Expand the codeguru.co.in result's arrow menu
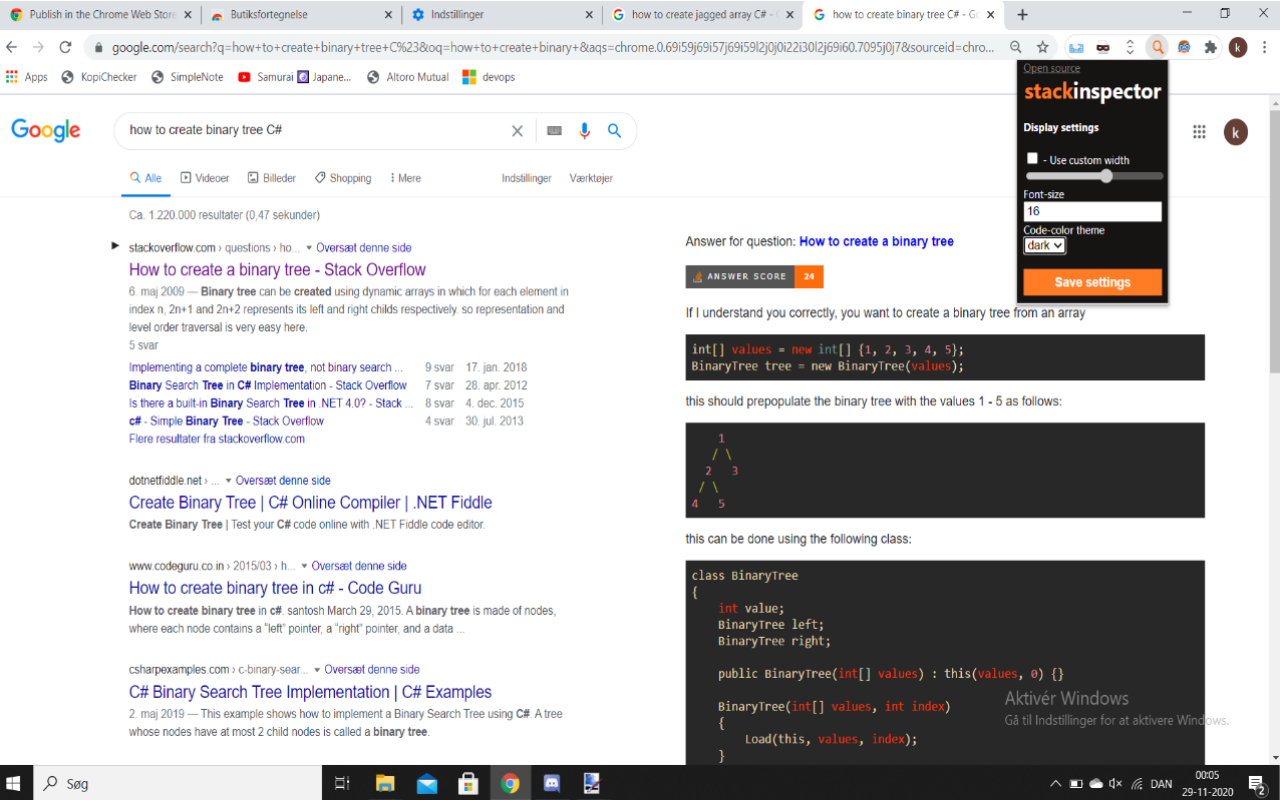The width and height of the screenshot is (1280, 800). (304, 566)
